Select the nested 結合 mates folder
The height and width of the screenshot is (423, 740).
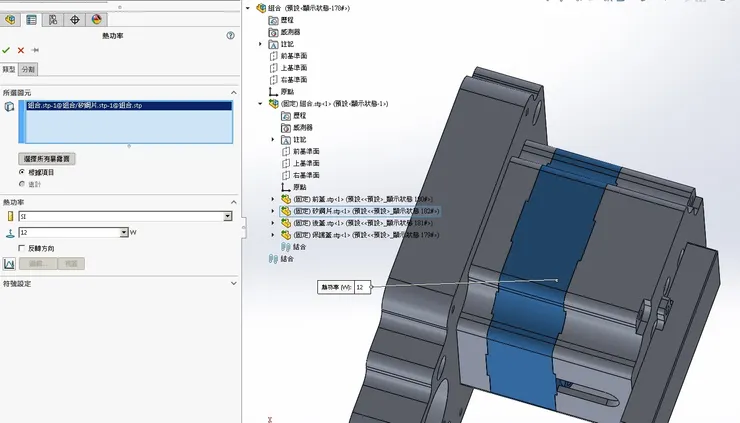[294, 247]
